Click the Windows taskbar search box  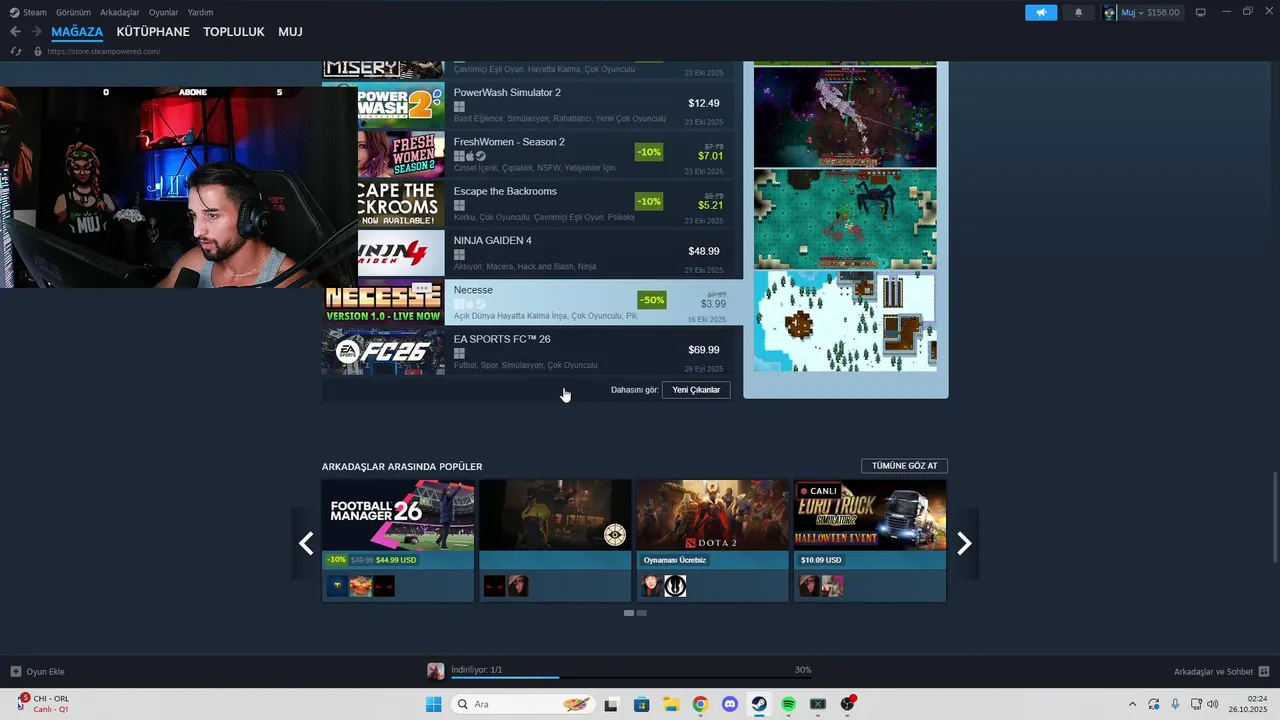tap(523, 704)
